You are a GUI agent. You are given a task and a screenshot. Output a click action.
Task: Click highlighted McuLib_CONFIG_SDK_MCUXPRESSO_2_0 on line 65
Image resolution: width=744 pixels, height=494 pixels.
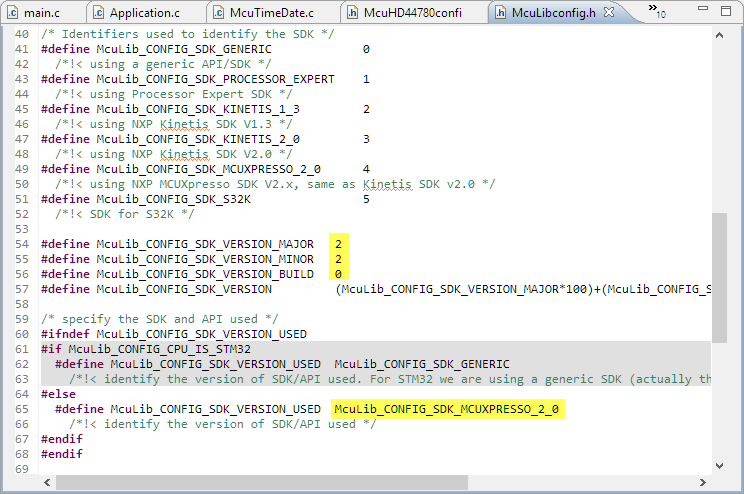447,409
